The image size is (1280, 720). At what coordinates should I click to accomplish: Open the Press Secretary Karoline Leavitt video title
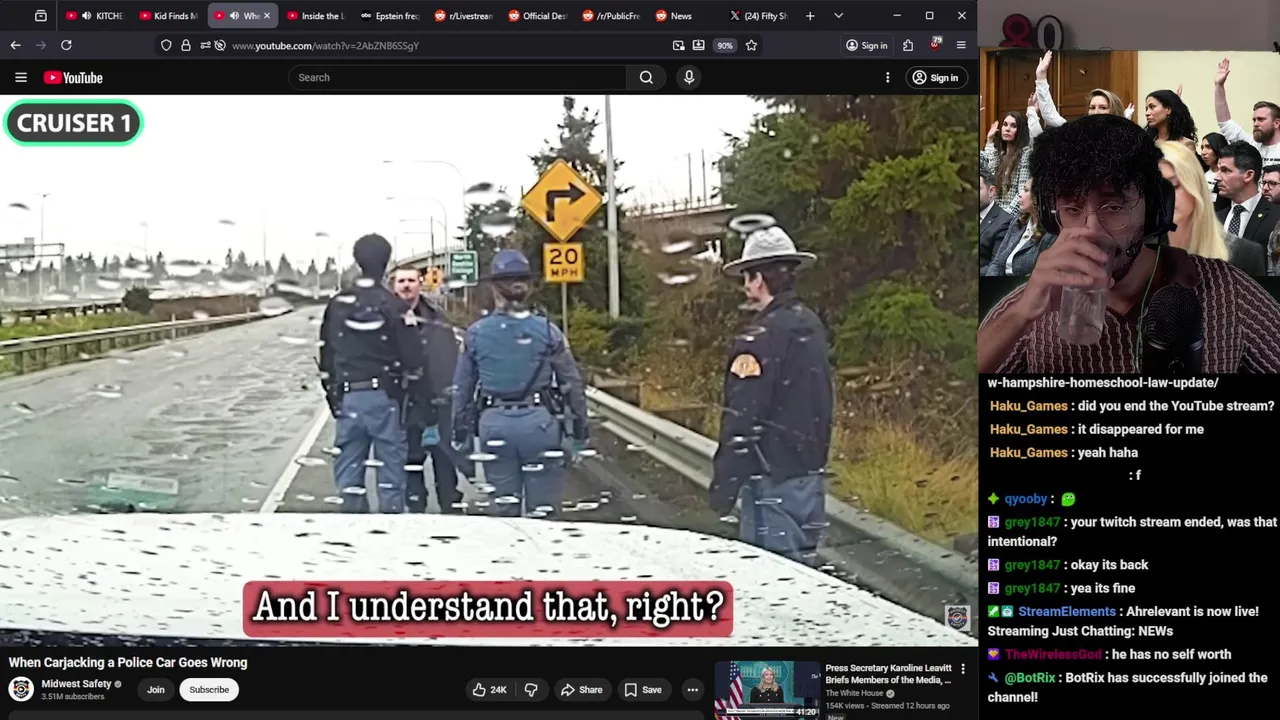[888, 674]
